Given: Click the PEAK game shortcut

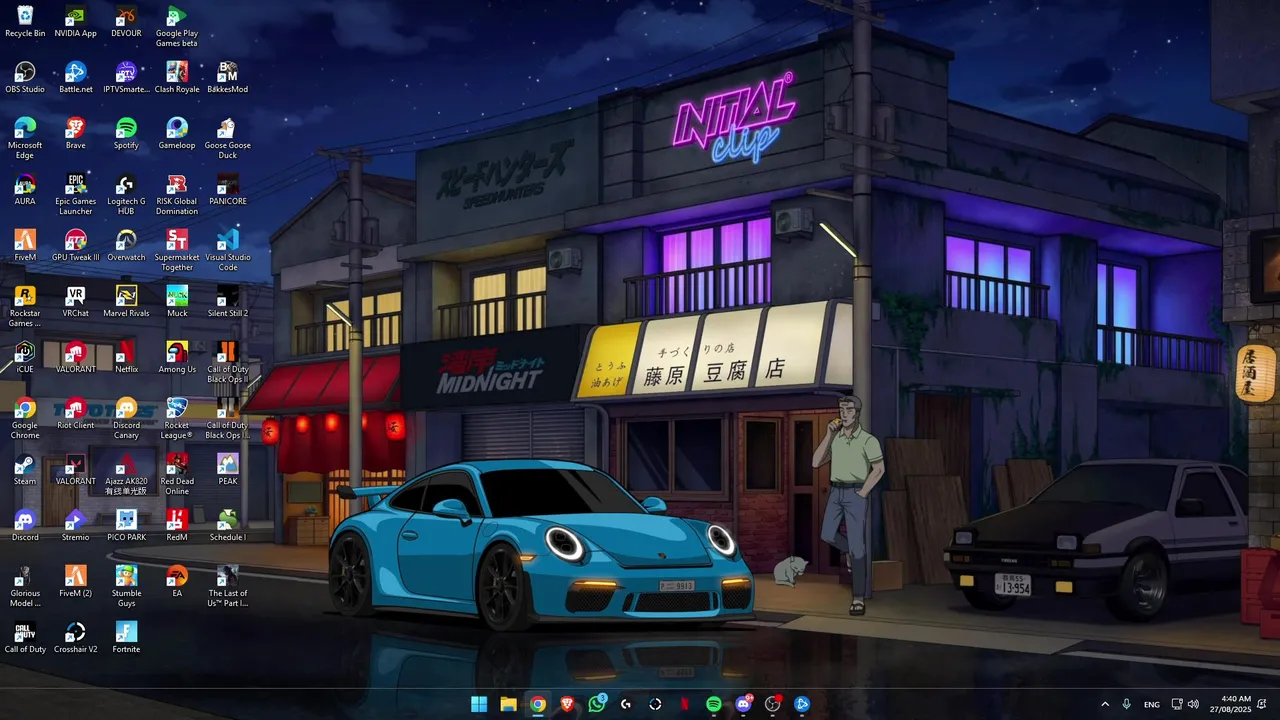Looking at the screenshot, I should coord(228,469).
